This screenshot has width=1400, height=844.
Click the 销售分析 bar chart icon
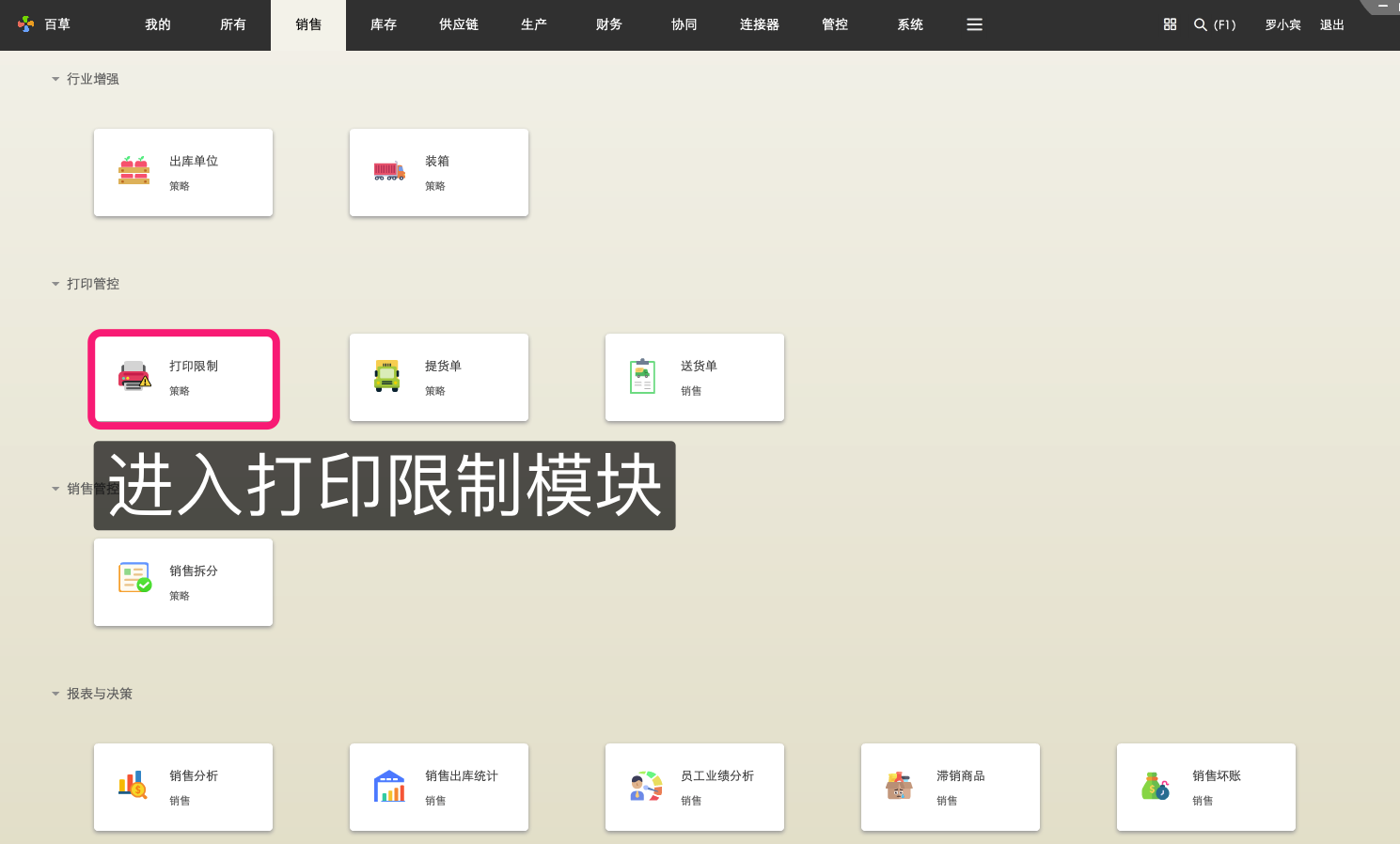click(x=133, y=785)
